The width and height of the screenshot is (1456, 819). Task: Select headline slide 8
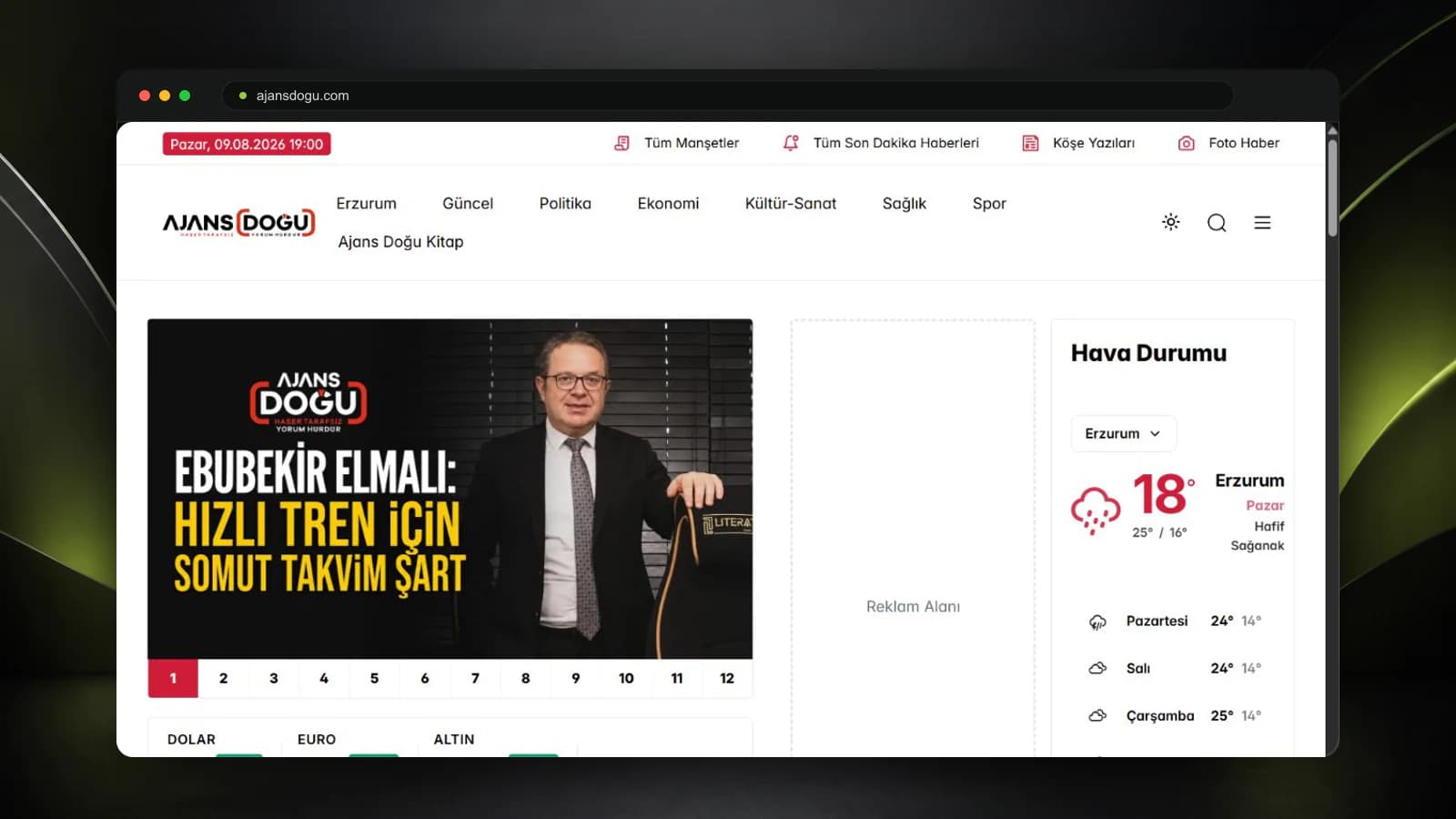(x=525, y=678)
